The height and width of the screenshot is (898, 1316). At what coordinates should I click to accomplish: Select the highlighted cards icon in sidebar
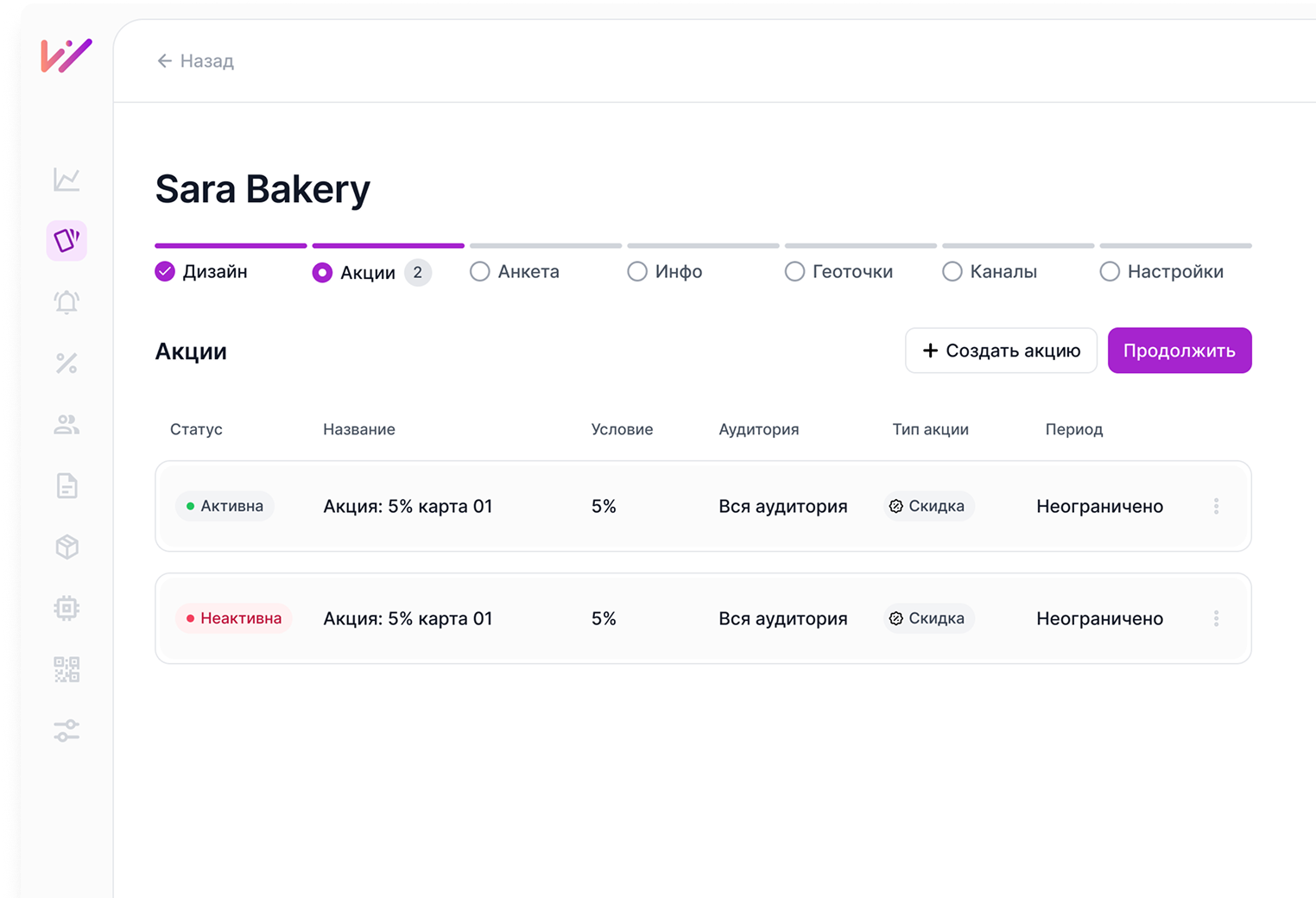(x=66, y=240)
